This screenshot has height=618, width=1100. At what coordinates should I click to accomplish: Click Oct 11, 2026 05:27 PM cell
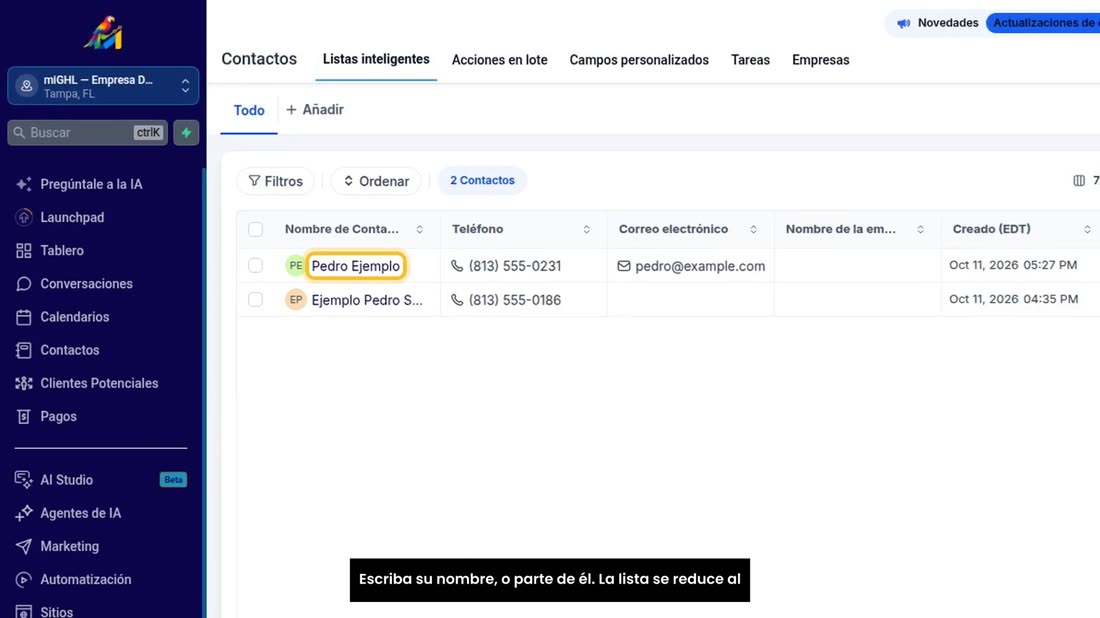coord(1013,265)
